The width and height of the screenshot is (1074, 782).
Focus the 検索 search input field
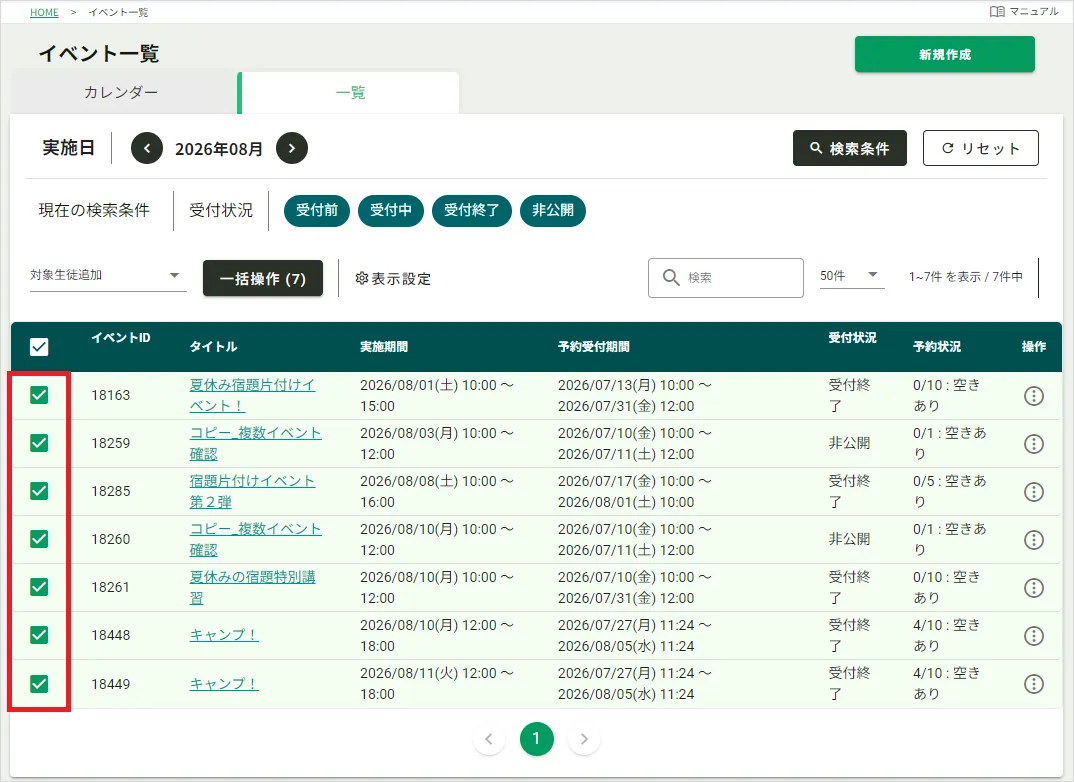click(x=725, y=277)
